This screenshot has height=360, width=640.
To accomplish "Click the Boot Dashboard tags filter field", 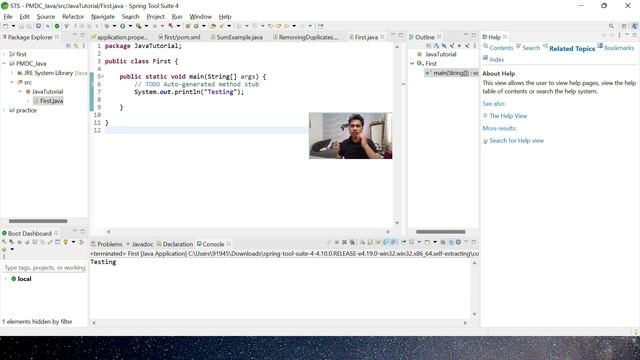I will pyautogui.click(x=44, y=268).
